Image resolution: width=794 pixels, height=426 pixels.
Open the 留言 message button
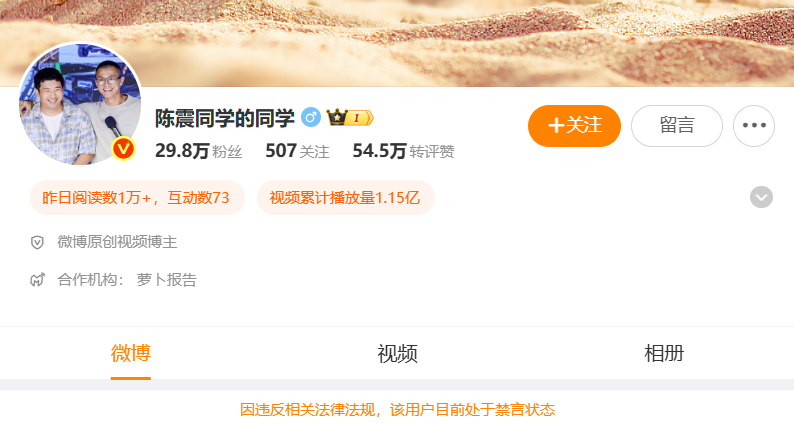tap(677, 126)
